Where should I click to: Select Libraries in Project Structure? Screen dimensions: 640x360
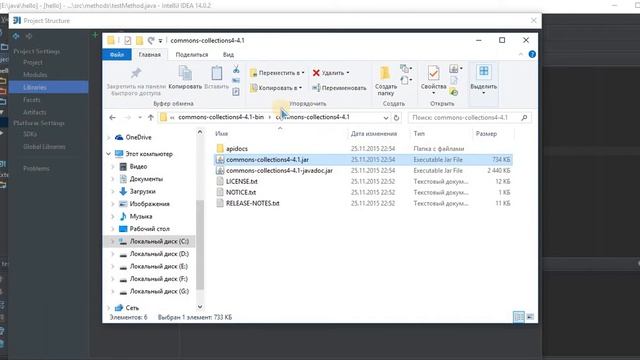click(48, 87)
